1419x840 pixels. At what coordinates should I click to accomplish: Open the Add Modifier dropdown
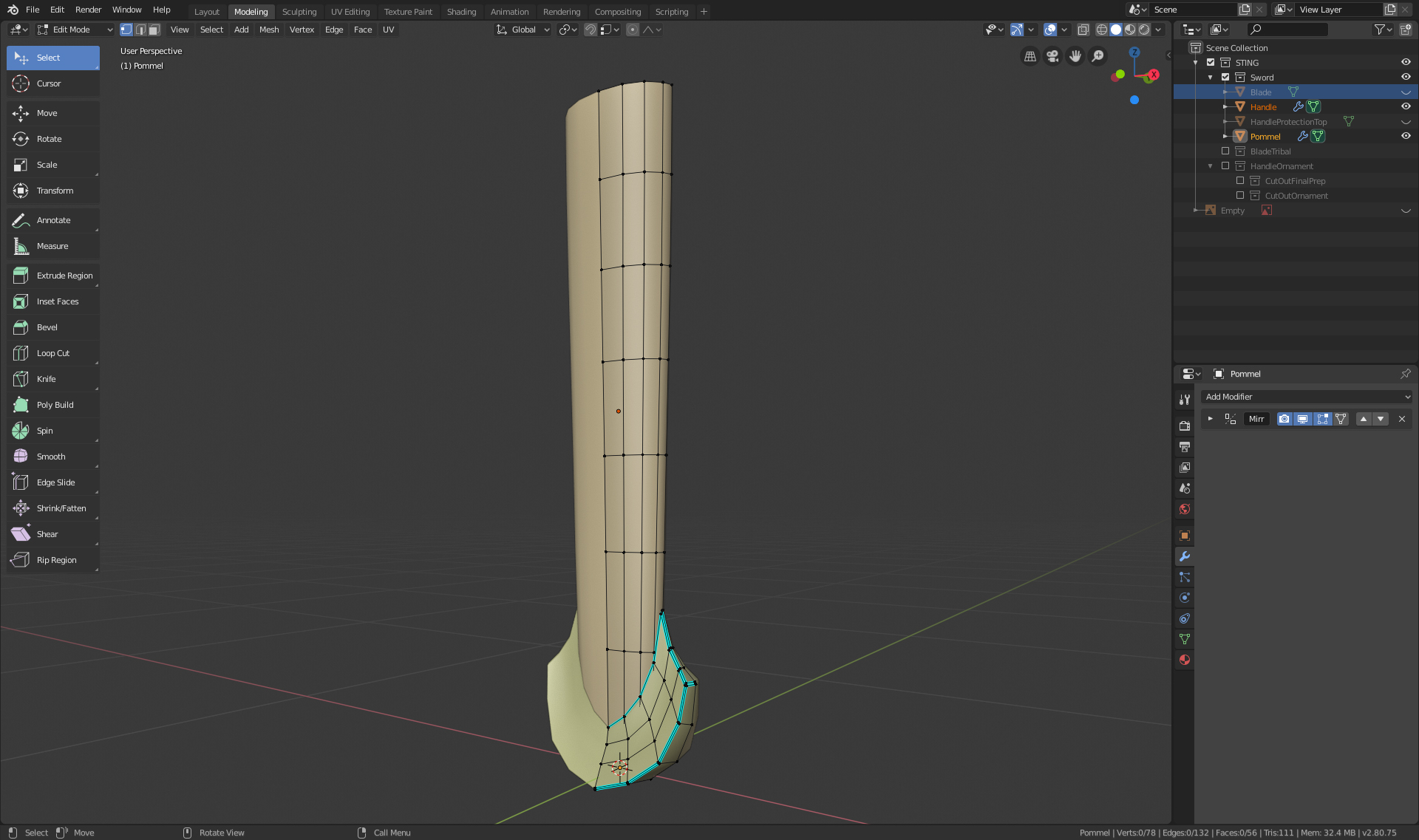tap(1307, 397)
